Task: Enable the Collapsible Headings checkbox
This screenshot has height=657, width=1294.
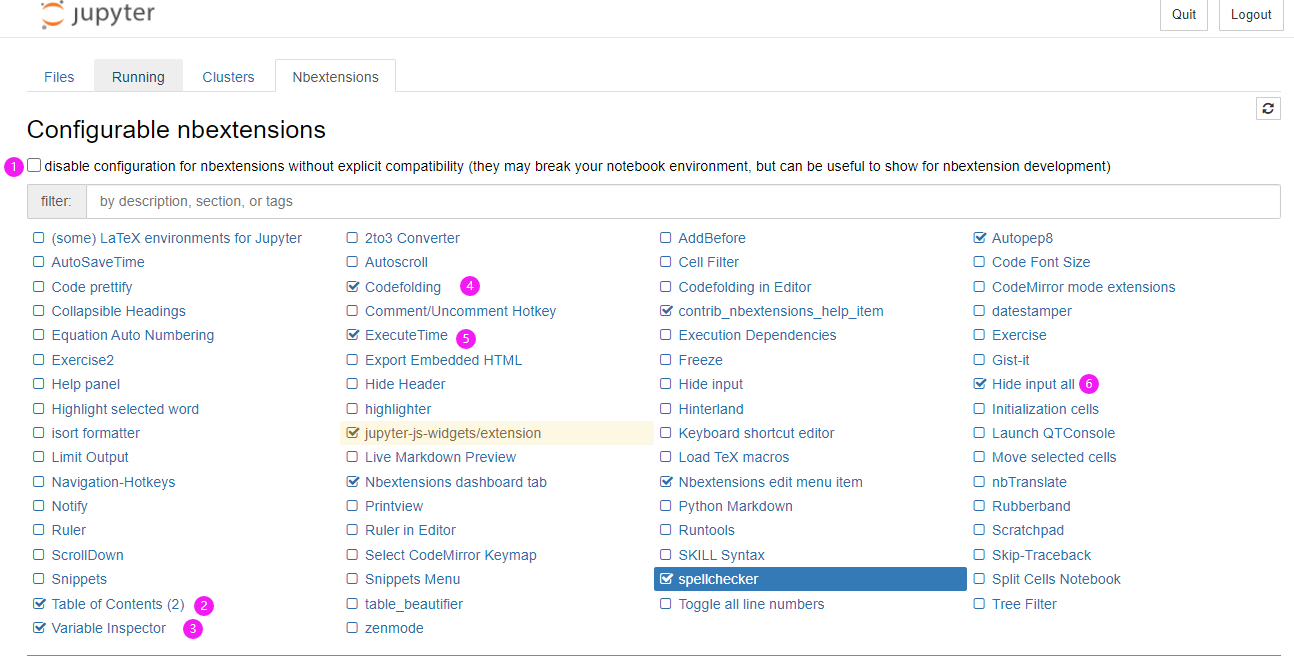Action: pyautogui.click(x=39, y=311)
